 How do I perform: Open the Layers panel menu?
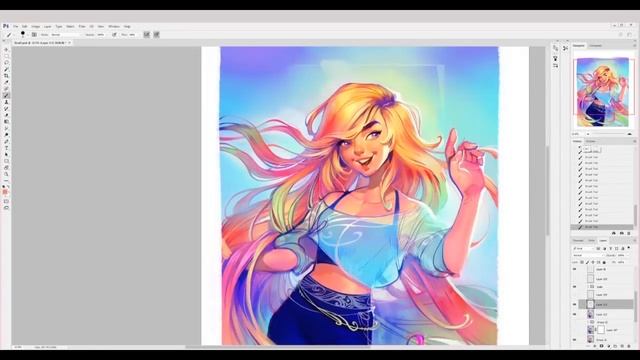click(634, 240)
